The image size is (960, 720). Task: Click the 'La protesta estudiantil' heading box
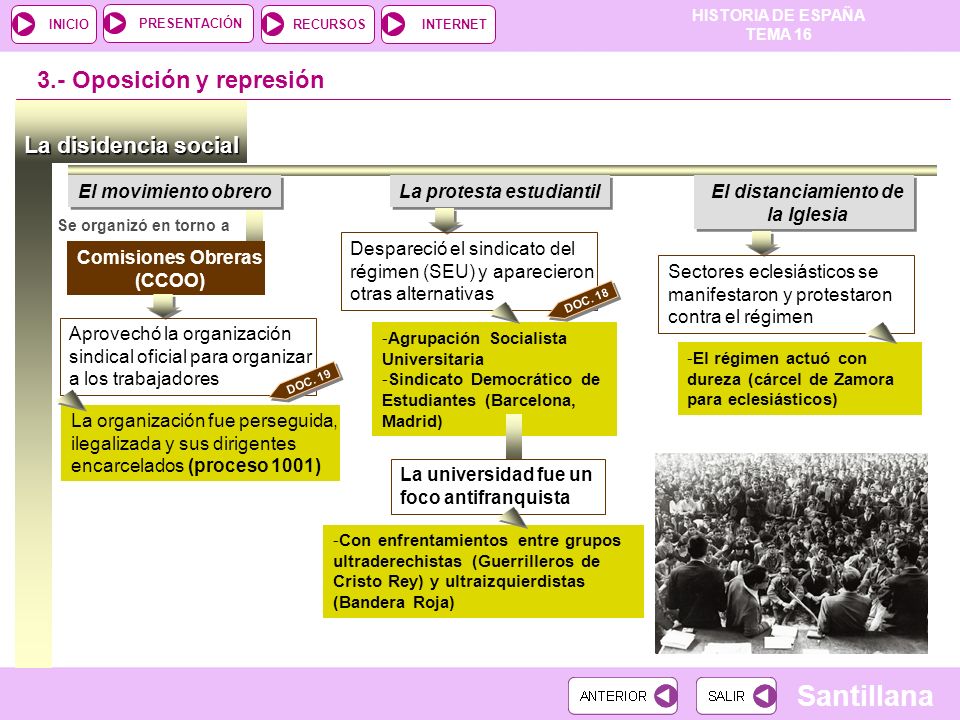coord(500,192)
